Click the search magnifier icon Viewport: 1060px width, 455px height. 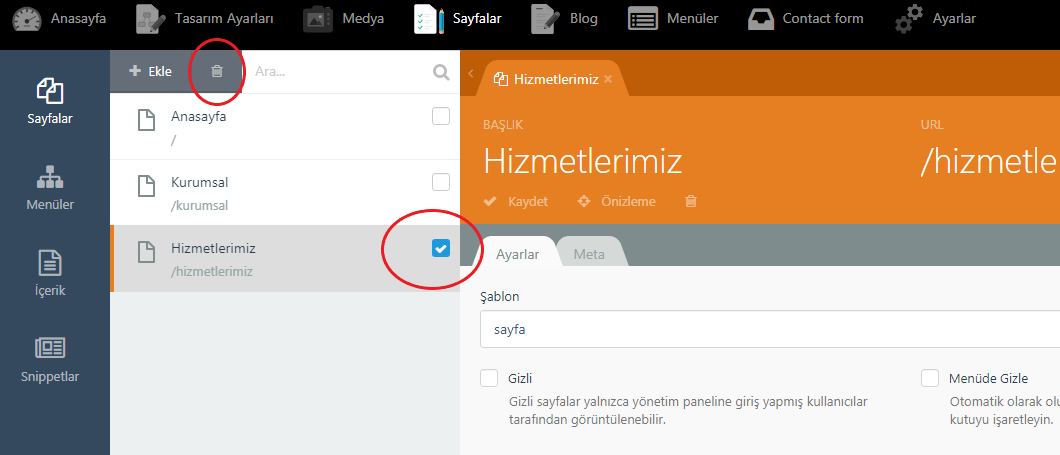click(441, 72)
